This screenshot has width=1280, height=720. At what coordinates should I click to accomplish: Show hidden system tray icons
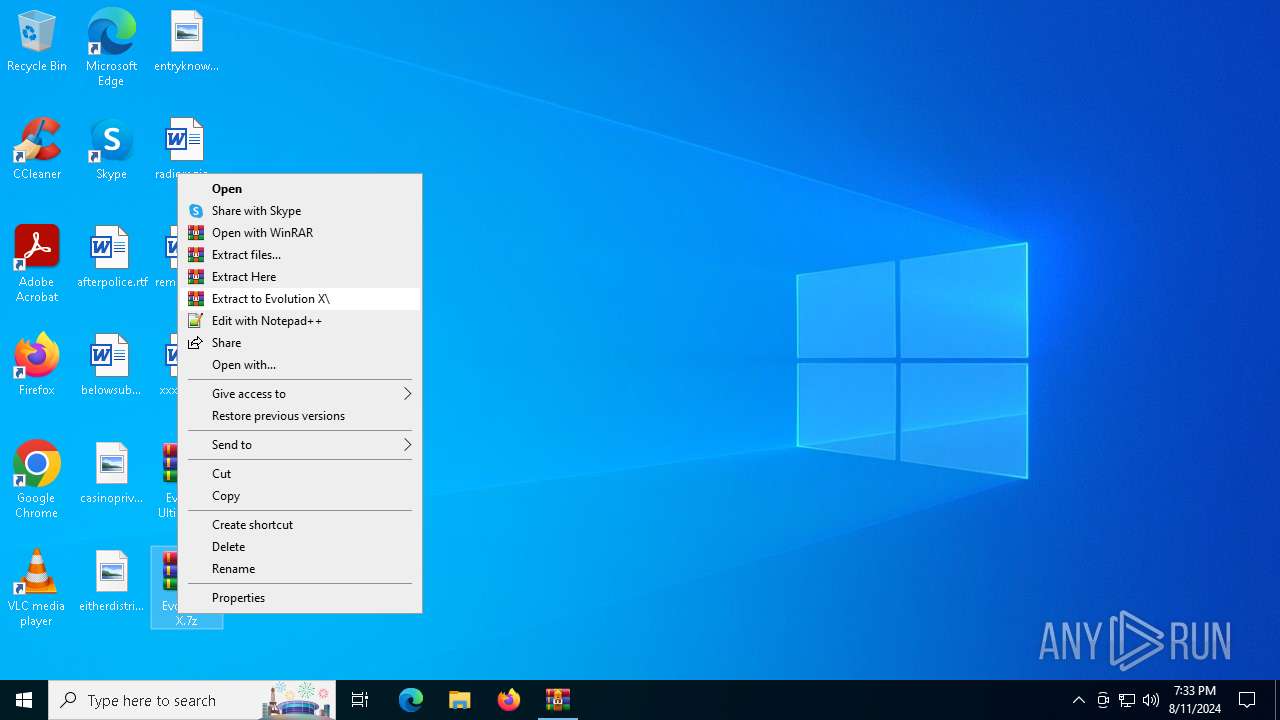point(1078,700)
